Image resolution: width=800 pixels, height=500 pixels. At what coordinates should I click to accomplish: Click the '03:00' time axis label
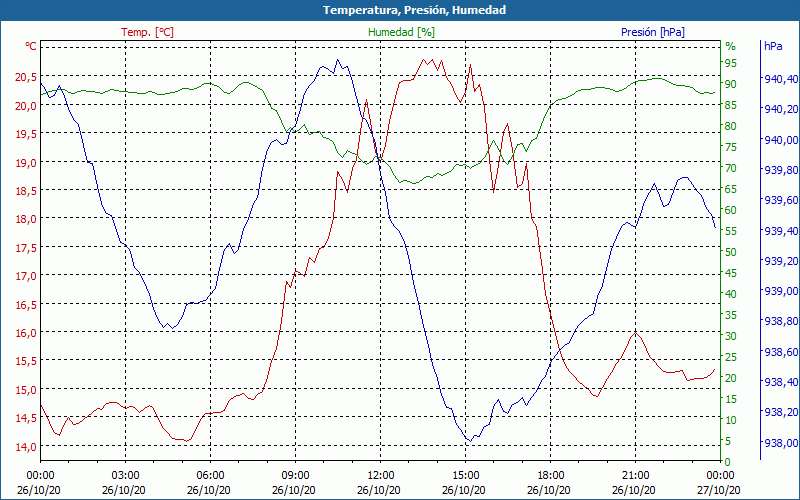coord(126,475)
